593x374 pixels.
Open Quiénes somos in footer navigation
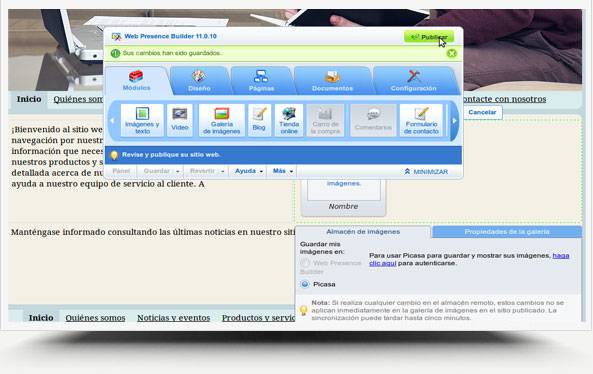(x=95, y=318)
